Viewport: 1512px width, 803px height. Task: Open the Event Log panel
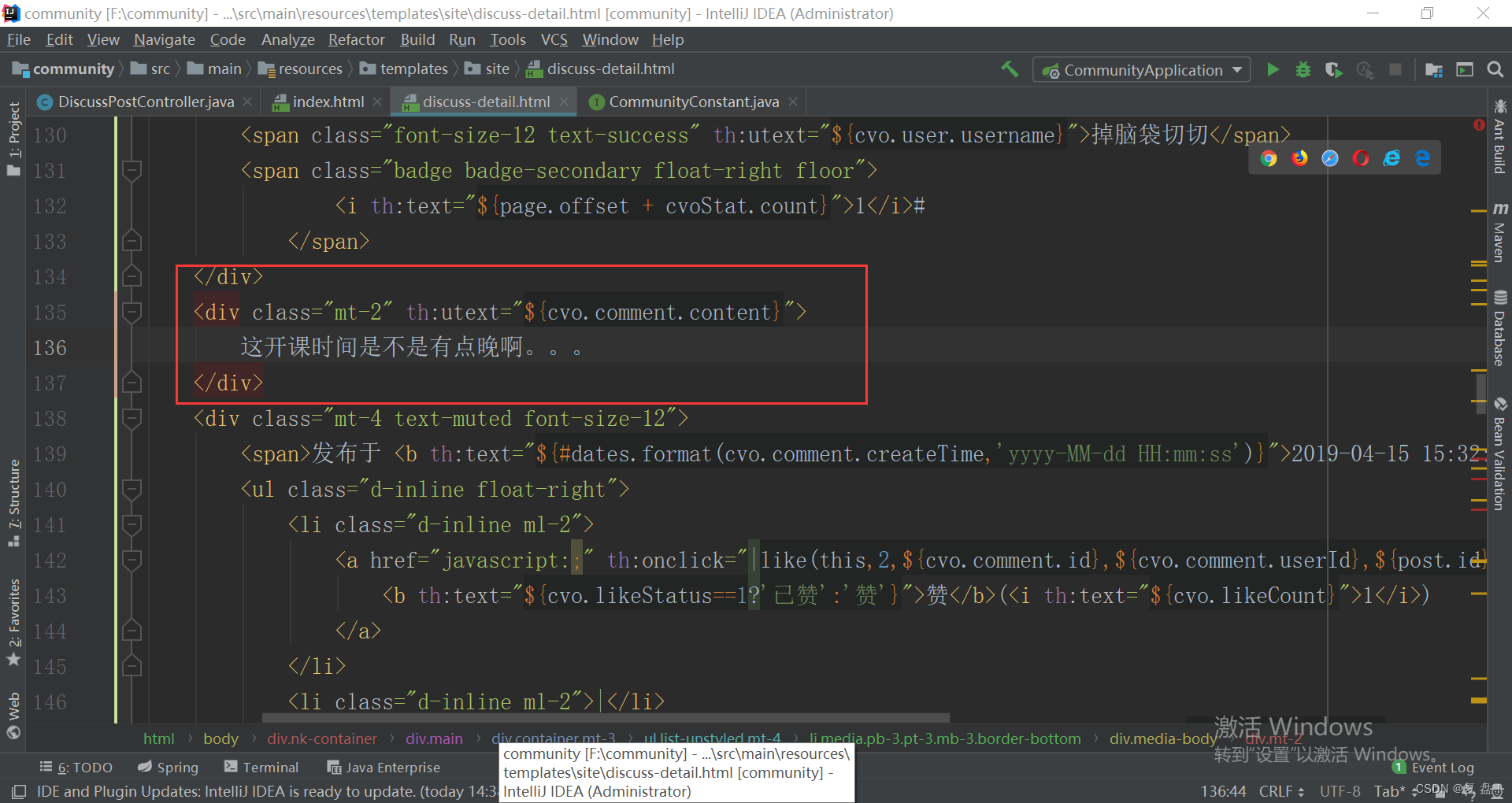click(1433, 768)
